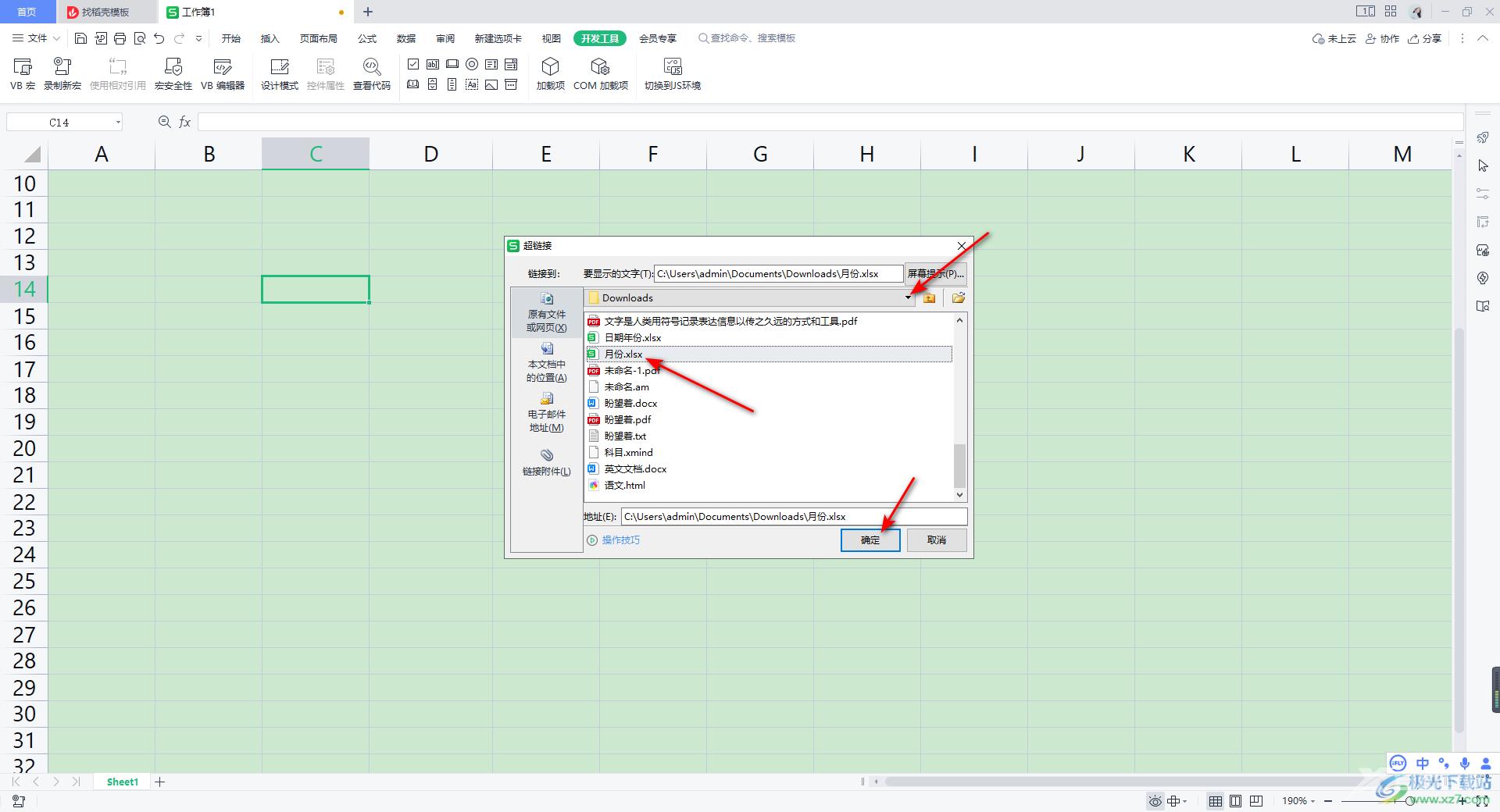
Task: Select 本文档中的位置 link type
Action: point(546,362)
